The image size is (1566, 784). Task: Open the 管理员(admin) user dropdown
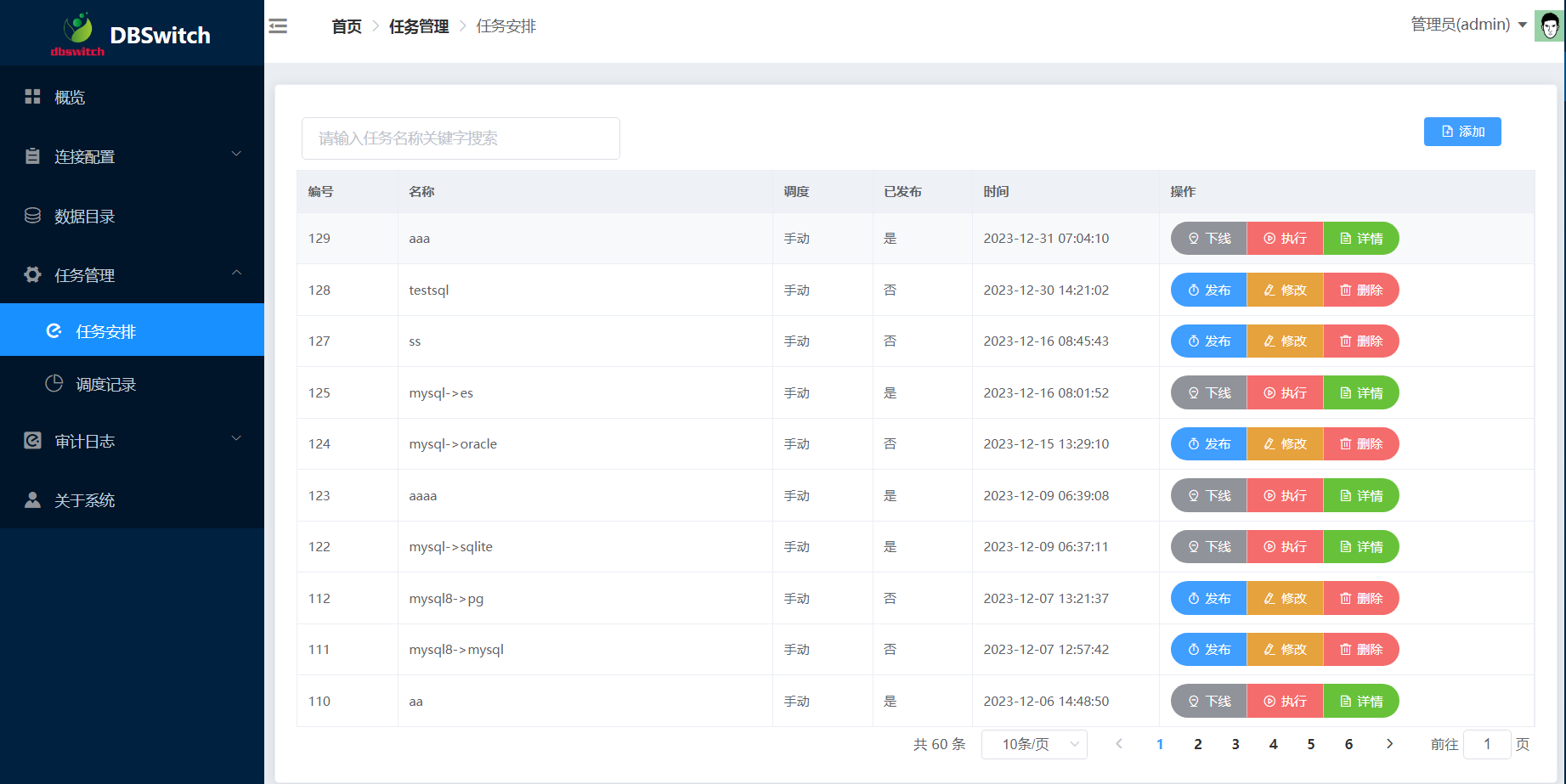pos(1468,25)
